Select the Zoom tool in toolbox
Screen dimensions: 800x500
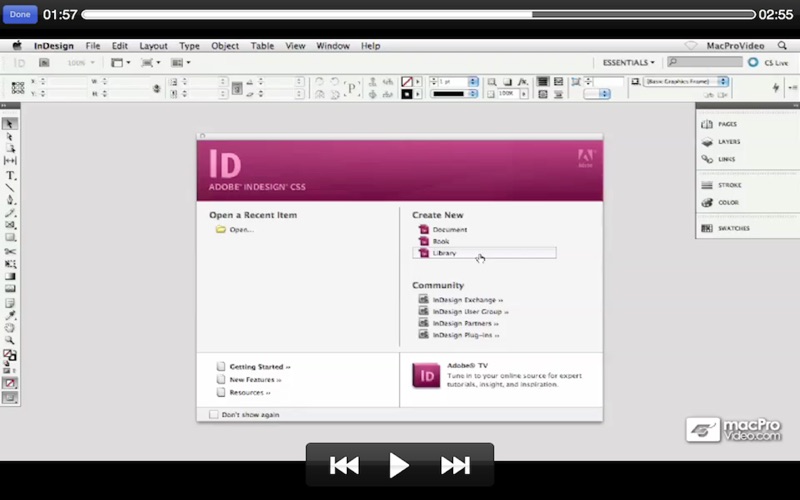(x=10, y=340)
